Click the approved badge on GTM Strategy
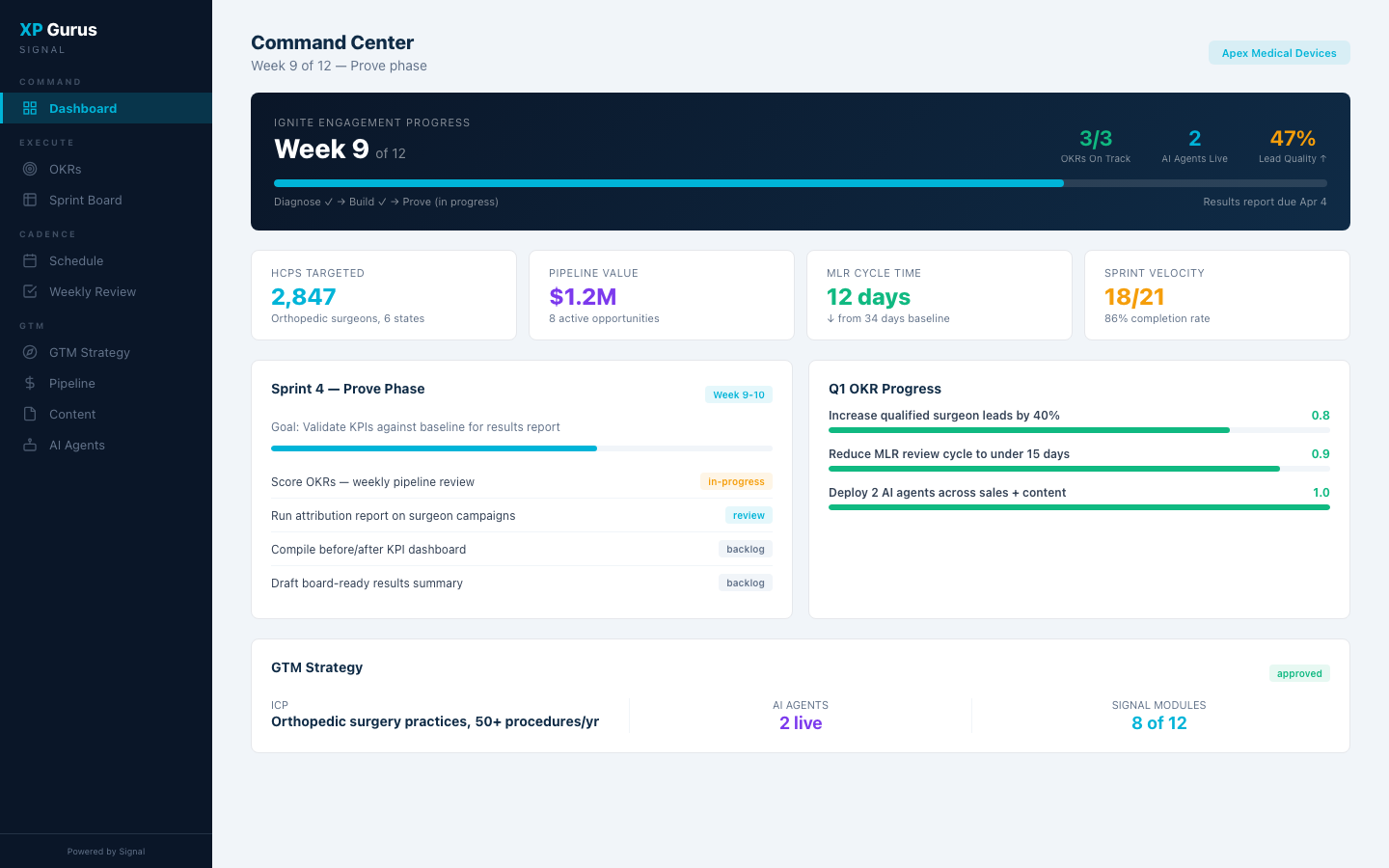This screenshot has height=868, width=1389. 1299,673
